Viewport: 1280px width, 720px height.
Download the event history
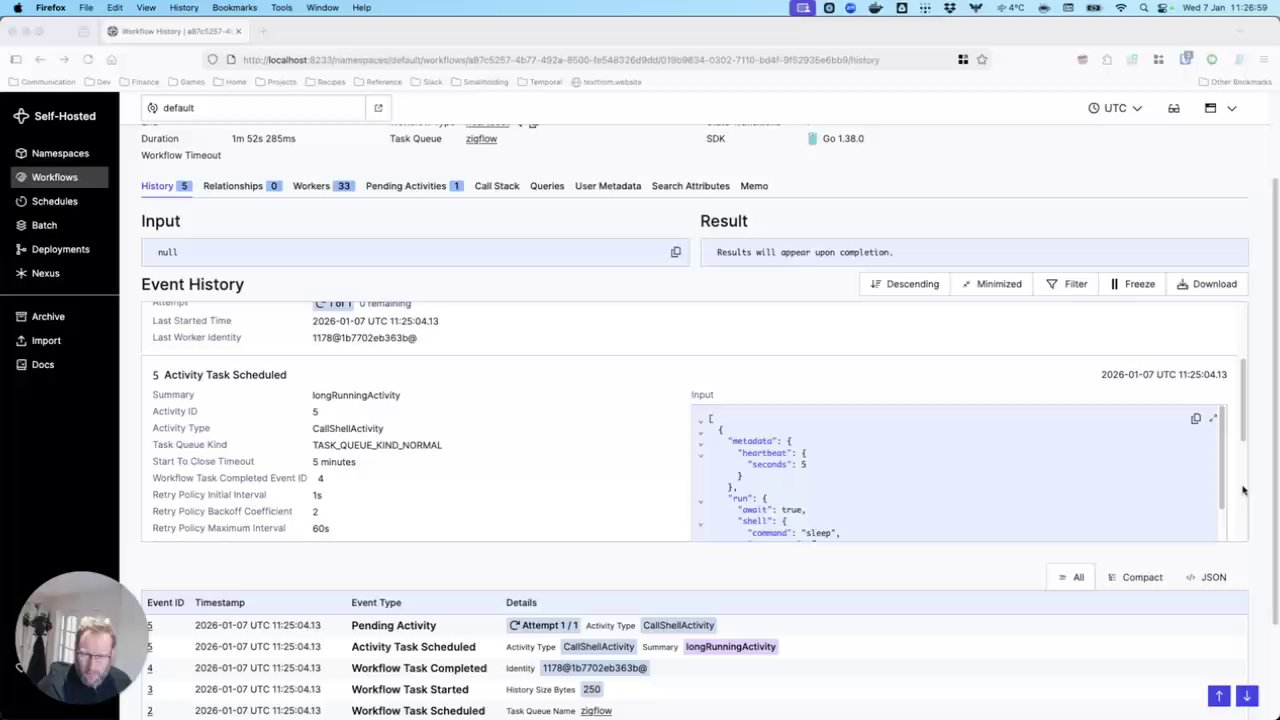pos(1207,284)
